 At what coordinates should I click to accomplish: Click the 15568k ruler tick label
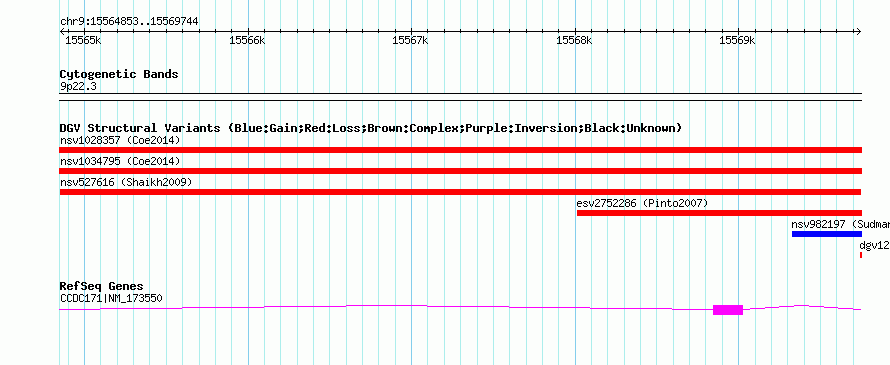click(x=574, y=40)
